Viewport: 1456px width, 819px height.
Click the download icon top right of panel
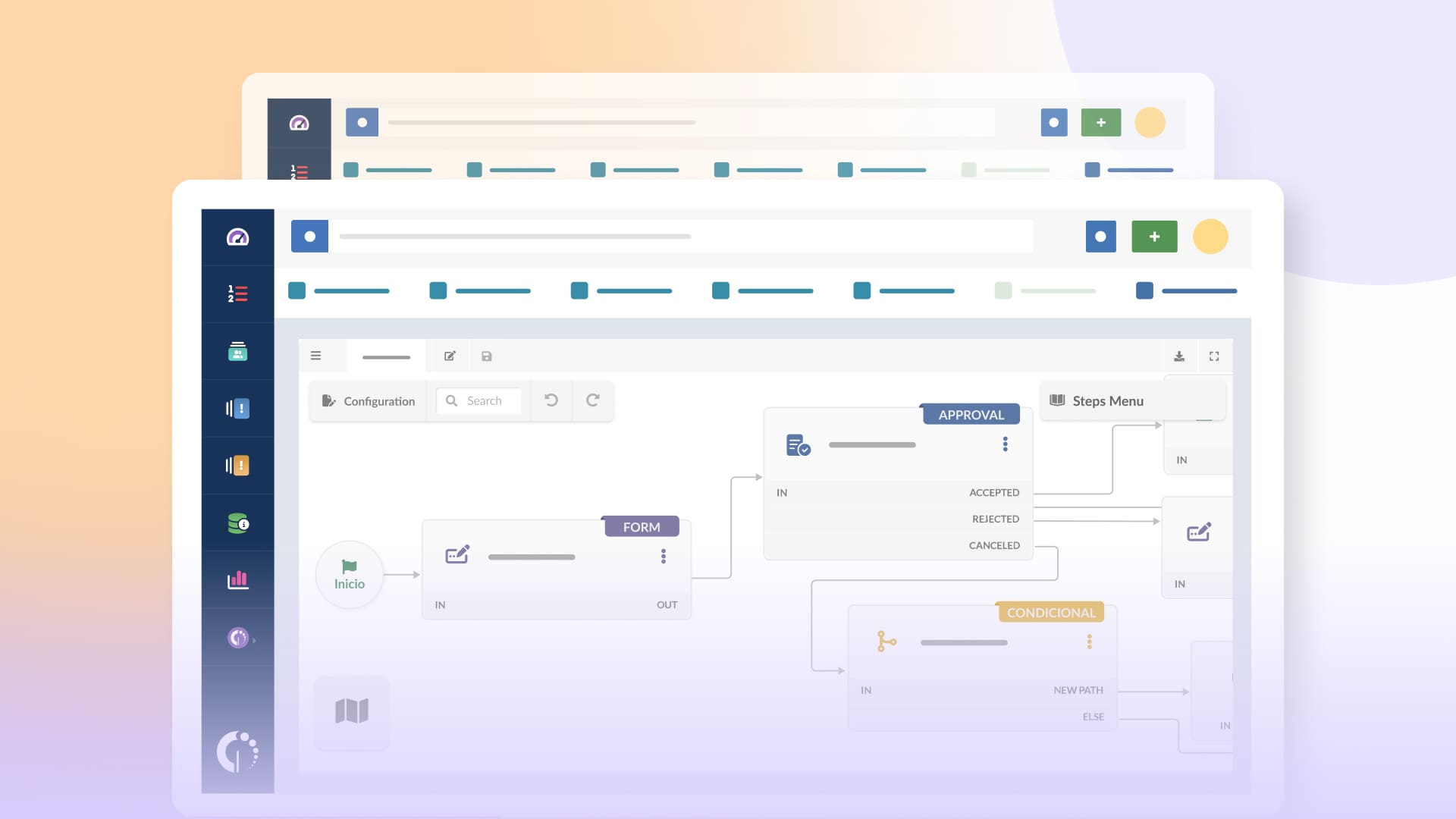pos(1179,355)
